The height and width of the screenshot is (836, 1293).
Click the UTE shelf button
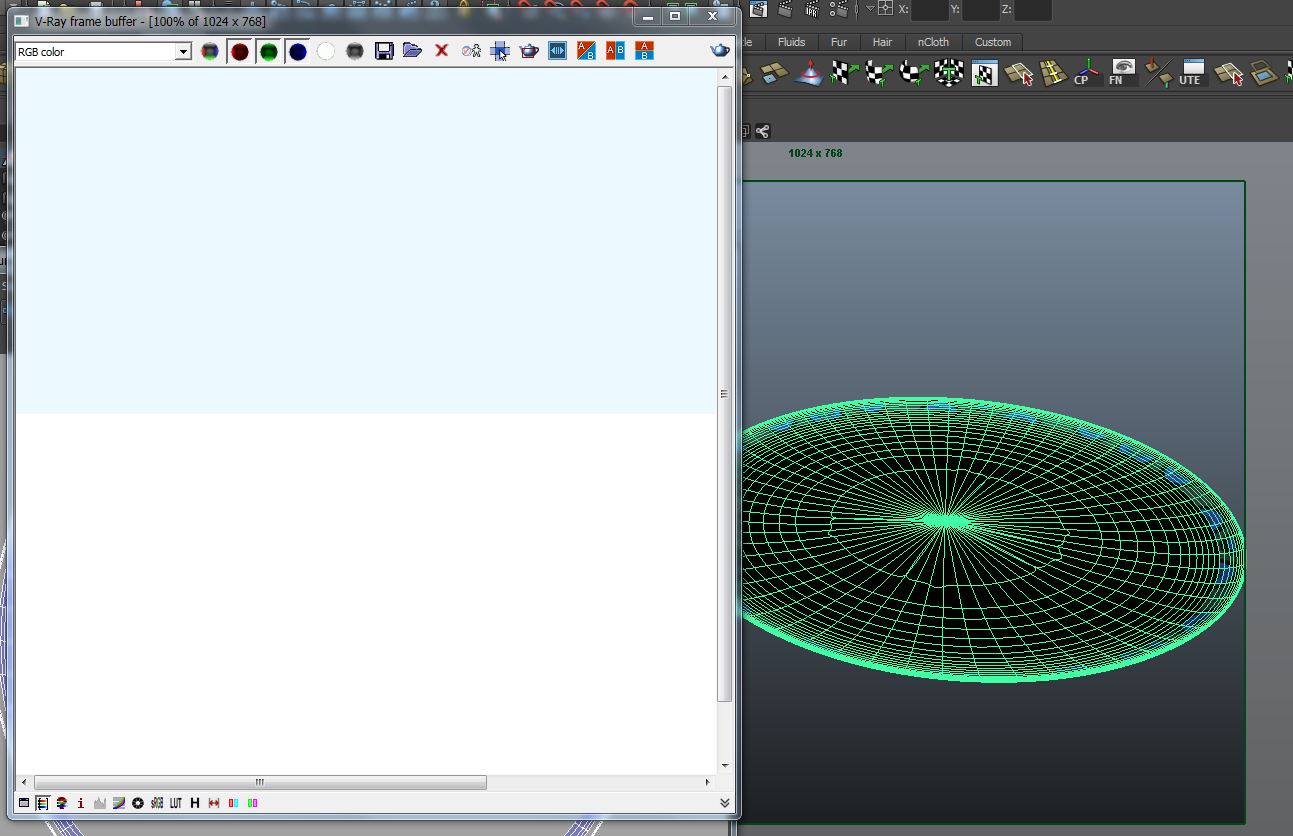1190,73
